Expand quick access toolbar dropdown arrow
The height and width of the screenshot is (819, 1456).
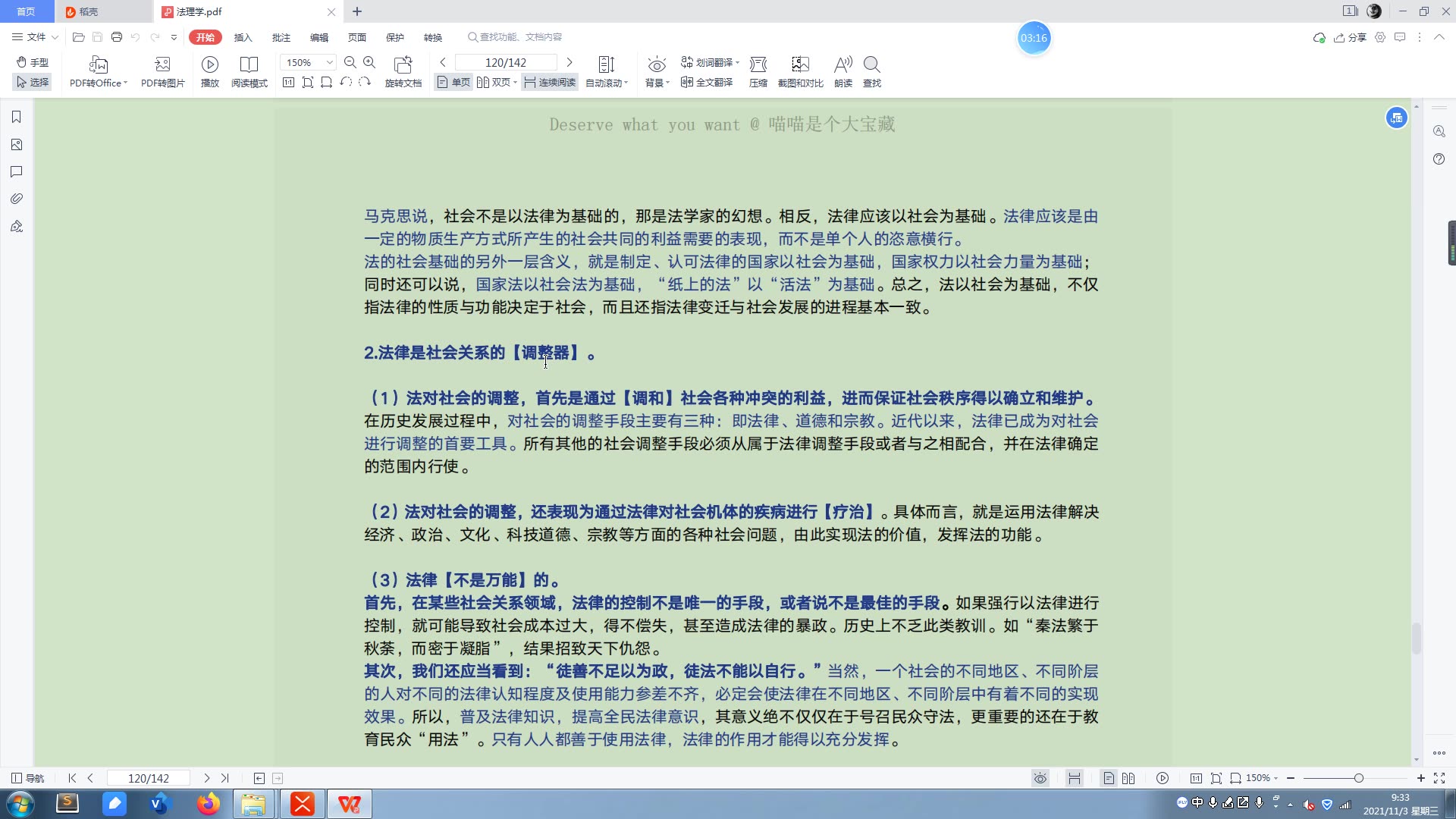point(174,37)
